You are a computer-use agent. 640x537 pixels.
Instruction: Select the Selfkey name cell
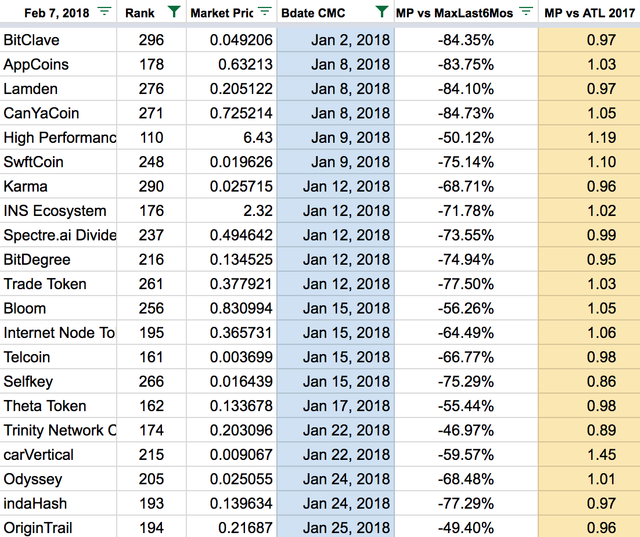[58, 381]
